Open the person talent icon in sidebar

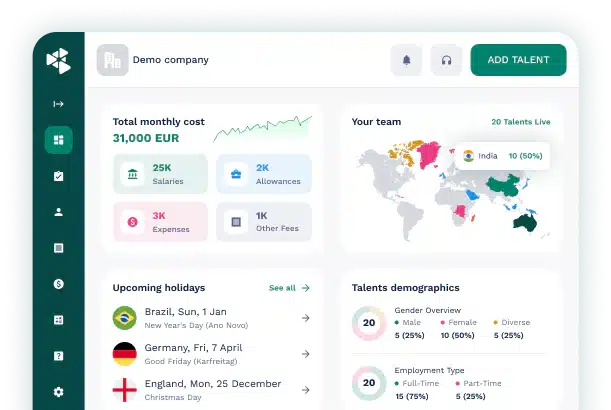coord(58,212)
